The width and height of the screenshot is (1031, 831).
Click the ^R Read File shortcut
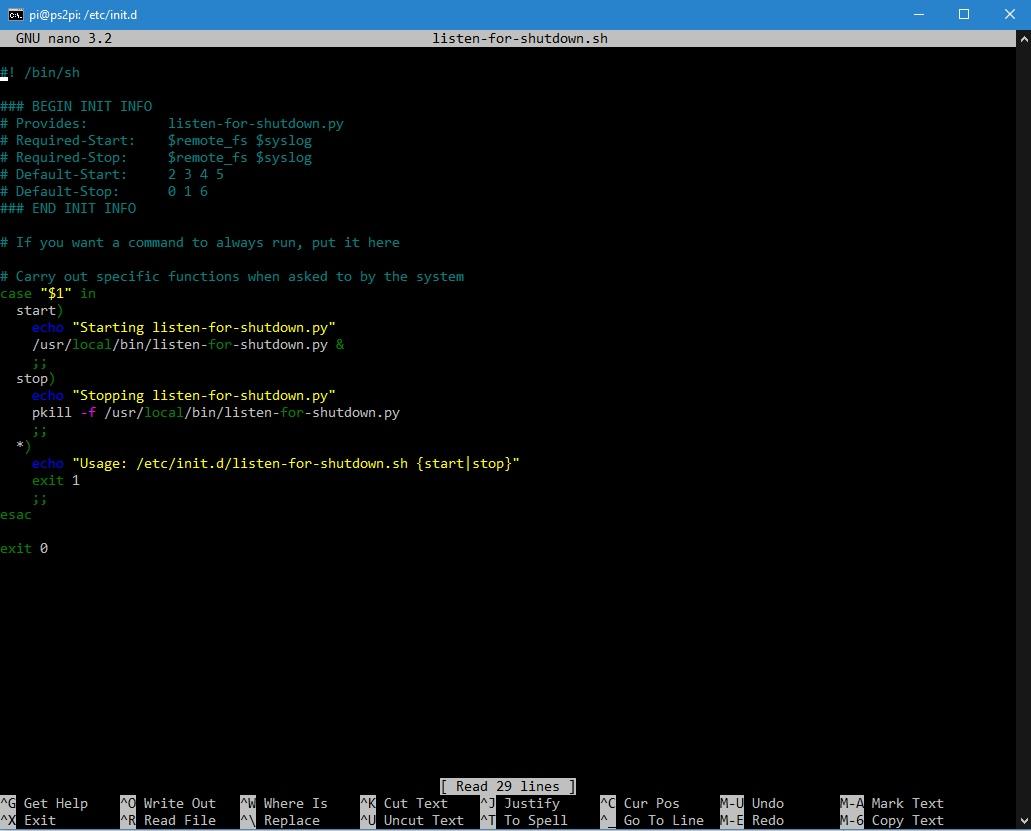point(168,820)
